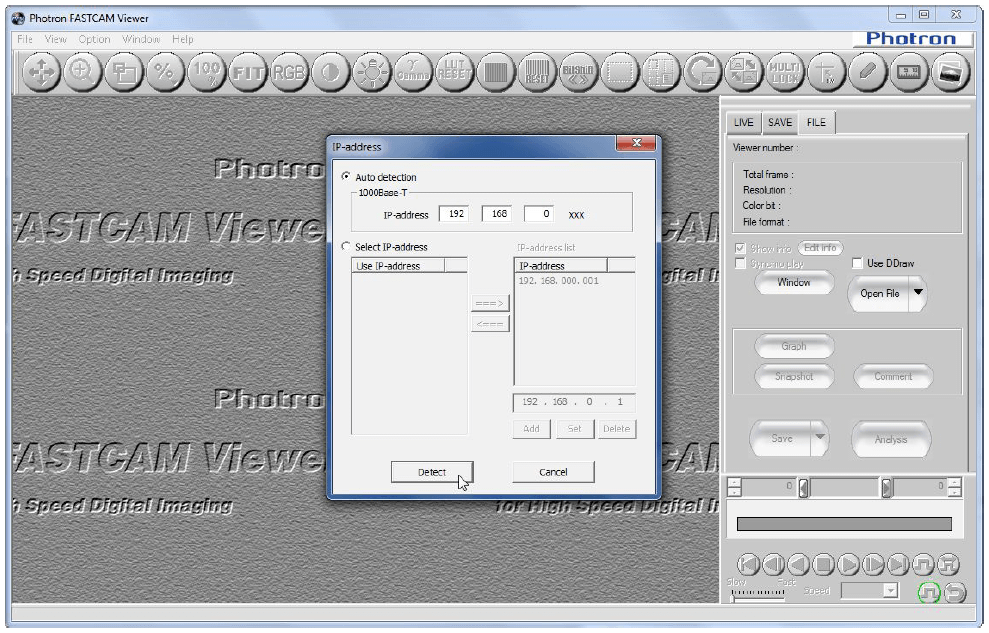Click the Open File button

click(x=879, y=293)
